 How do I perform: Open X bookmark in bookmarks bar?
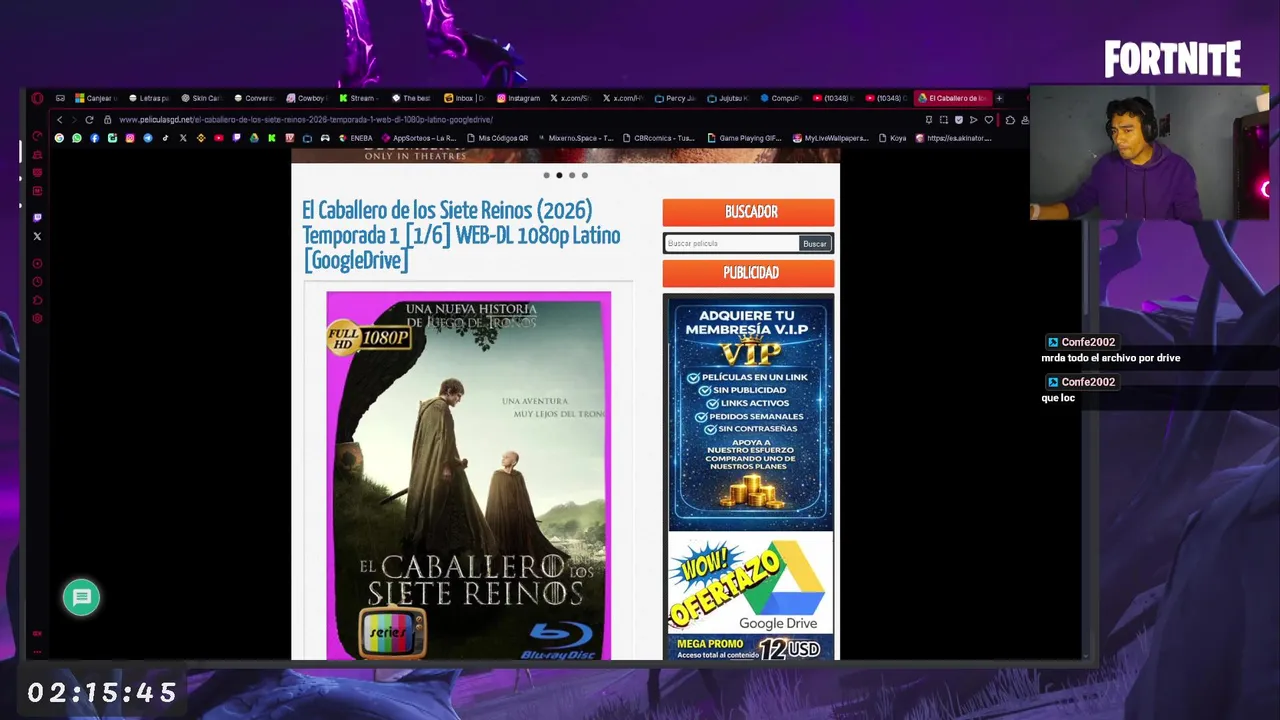(x=183, y=138)
